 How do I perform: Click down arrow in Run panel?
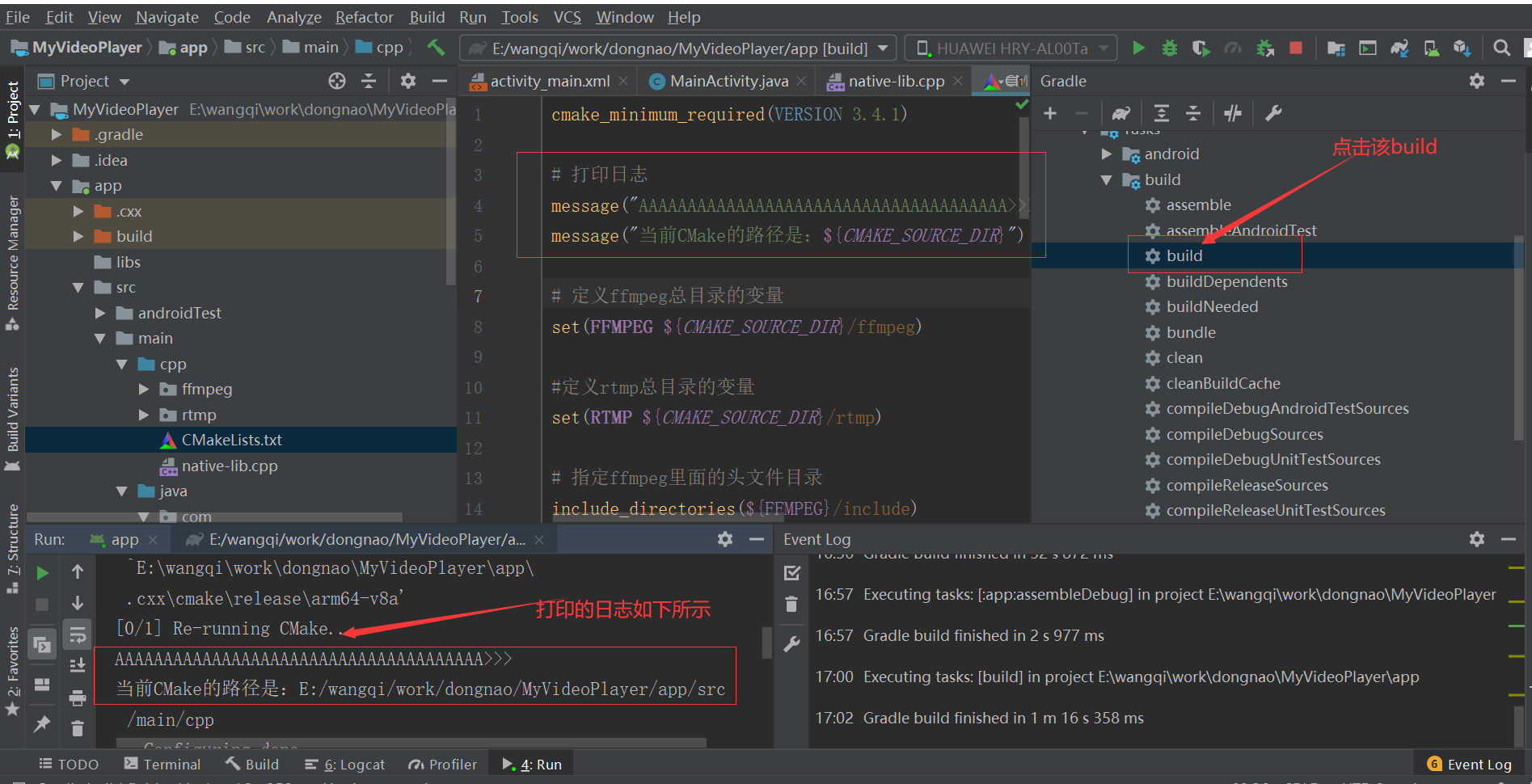pos(78,603)
